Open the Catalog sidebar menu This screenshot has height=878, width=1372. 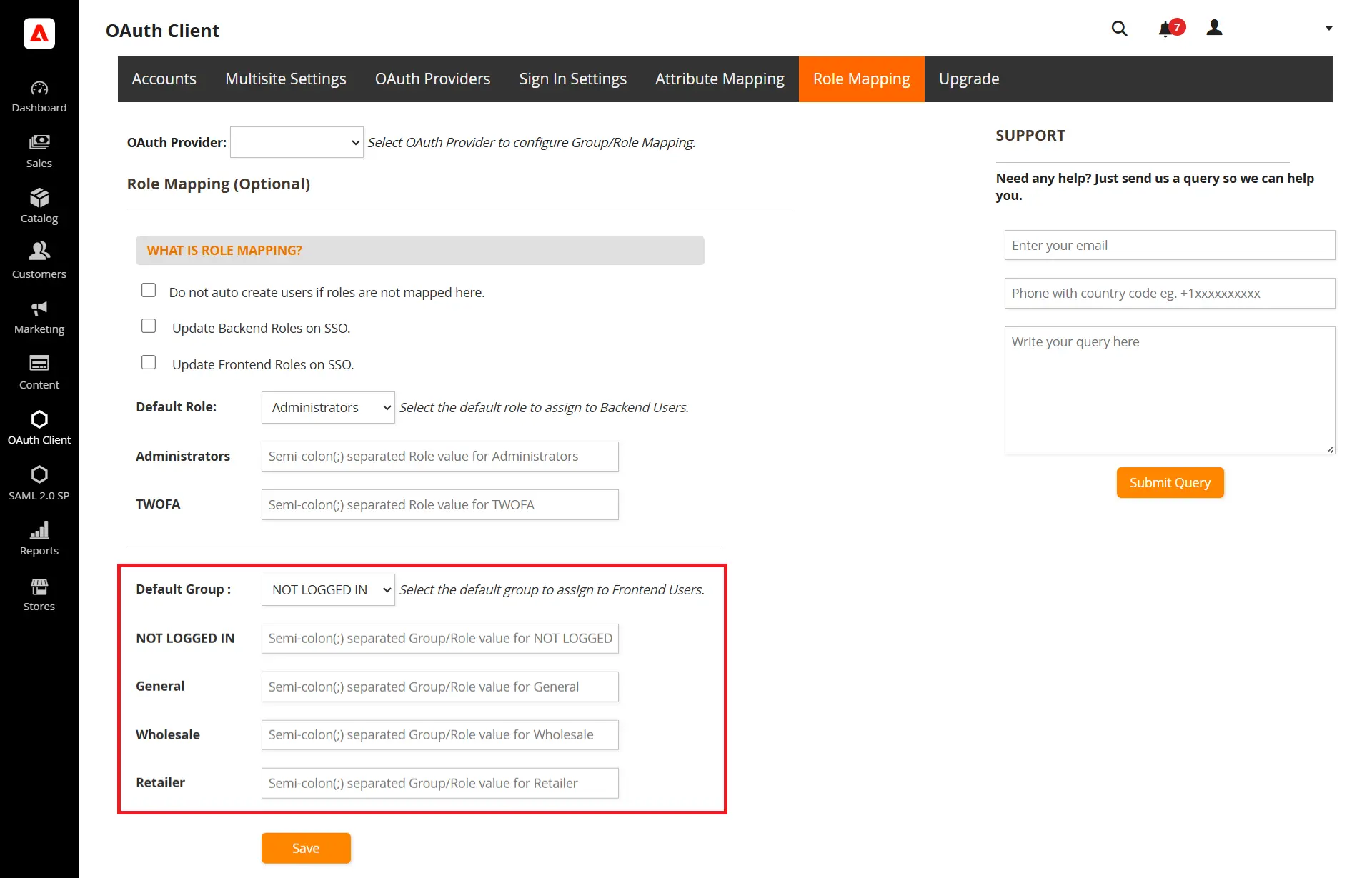tap(39, 207)
